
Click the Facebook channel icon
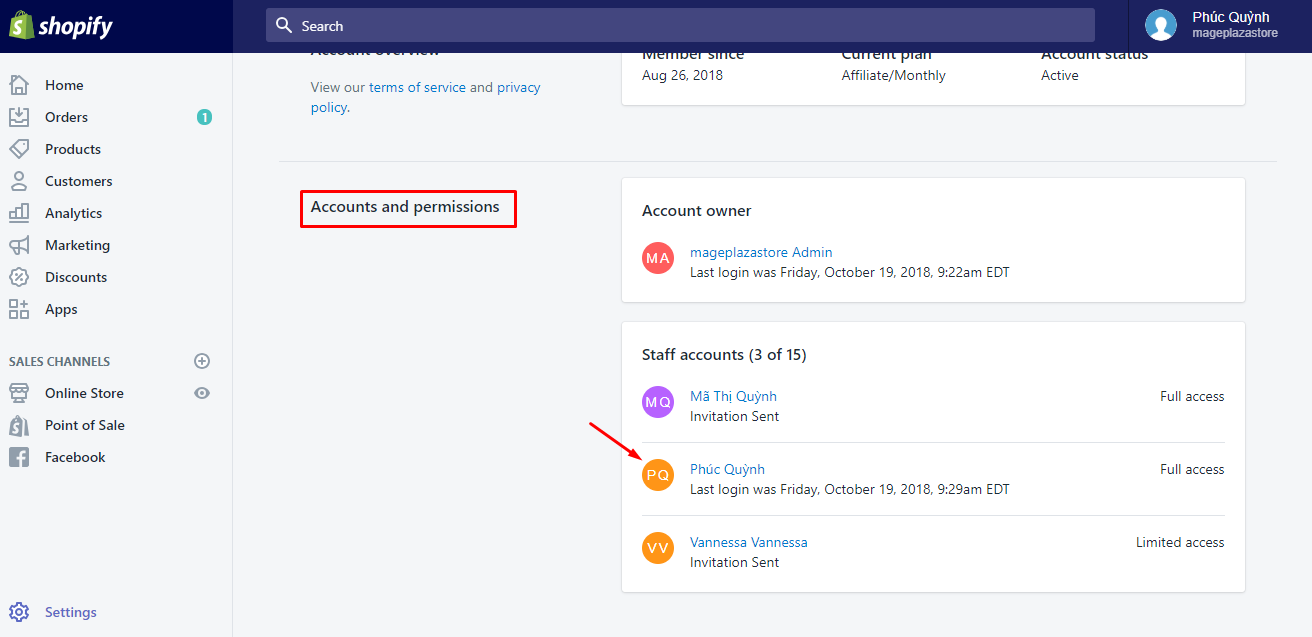(x=19, y=457)
